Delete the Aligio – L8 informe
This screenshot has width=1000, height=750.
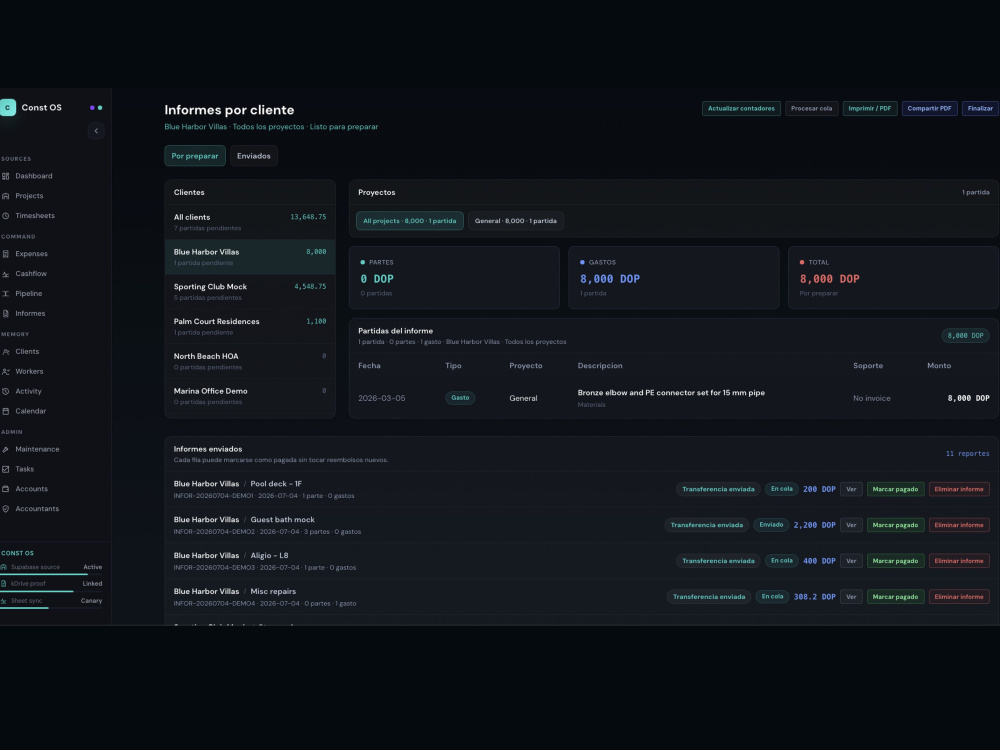coord(959,561)
